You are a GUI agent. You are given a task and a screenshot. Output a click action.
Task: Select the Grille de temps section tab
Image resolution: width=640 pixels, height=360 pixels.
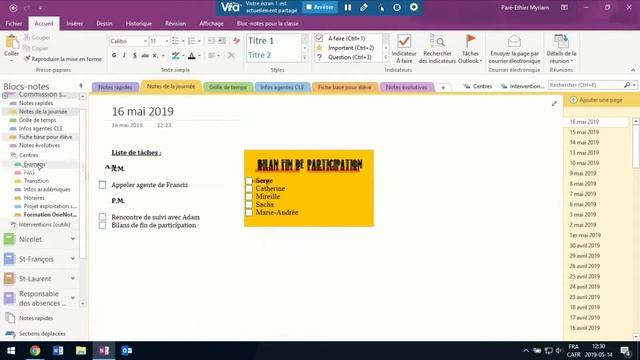[228, 87]
